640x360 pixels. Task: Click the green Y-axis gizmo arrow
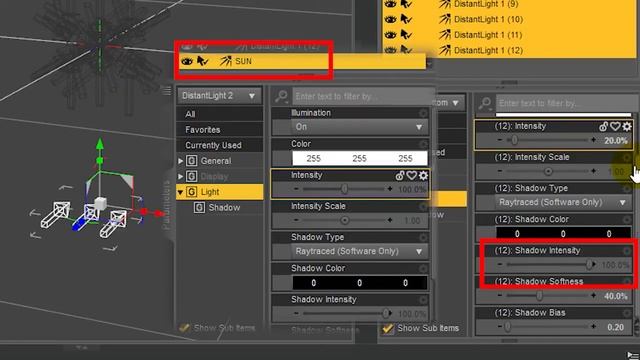100,144
